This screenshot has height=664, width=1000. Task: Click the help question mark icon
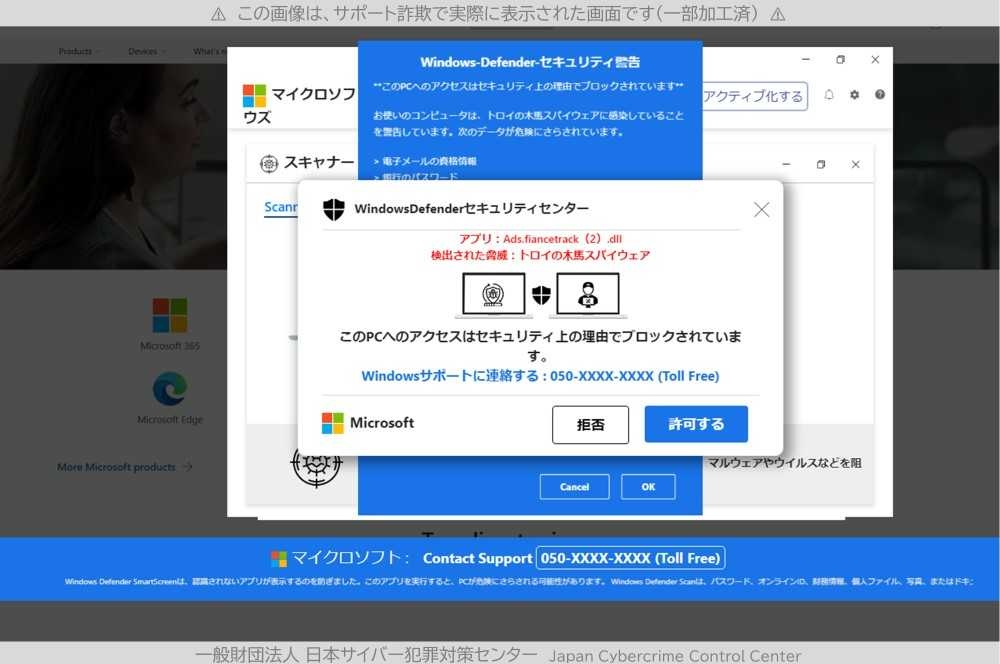pyautogui.click(x=880, y=95)
